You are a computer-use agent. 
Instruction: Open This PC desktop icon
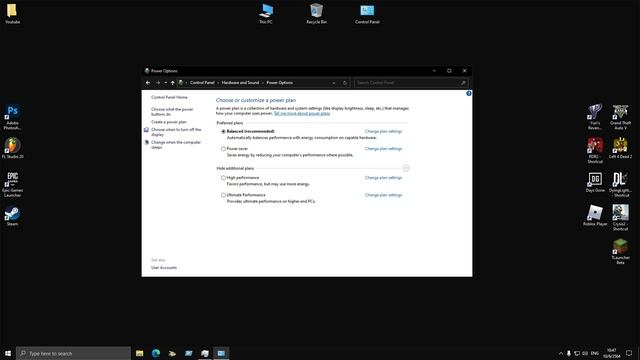pos(266,13)
